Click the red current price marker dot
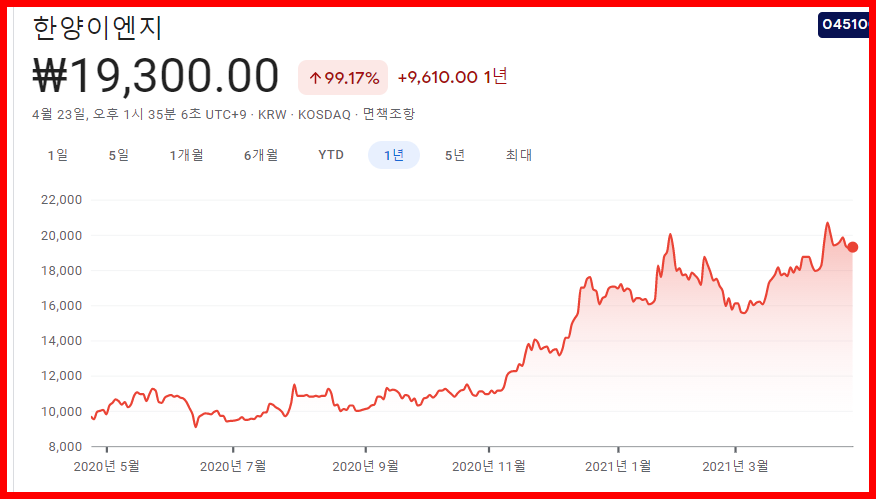Viewport: 876px width, 499px height. 853,247
